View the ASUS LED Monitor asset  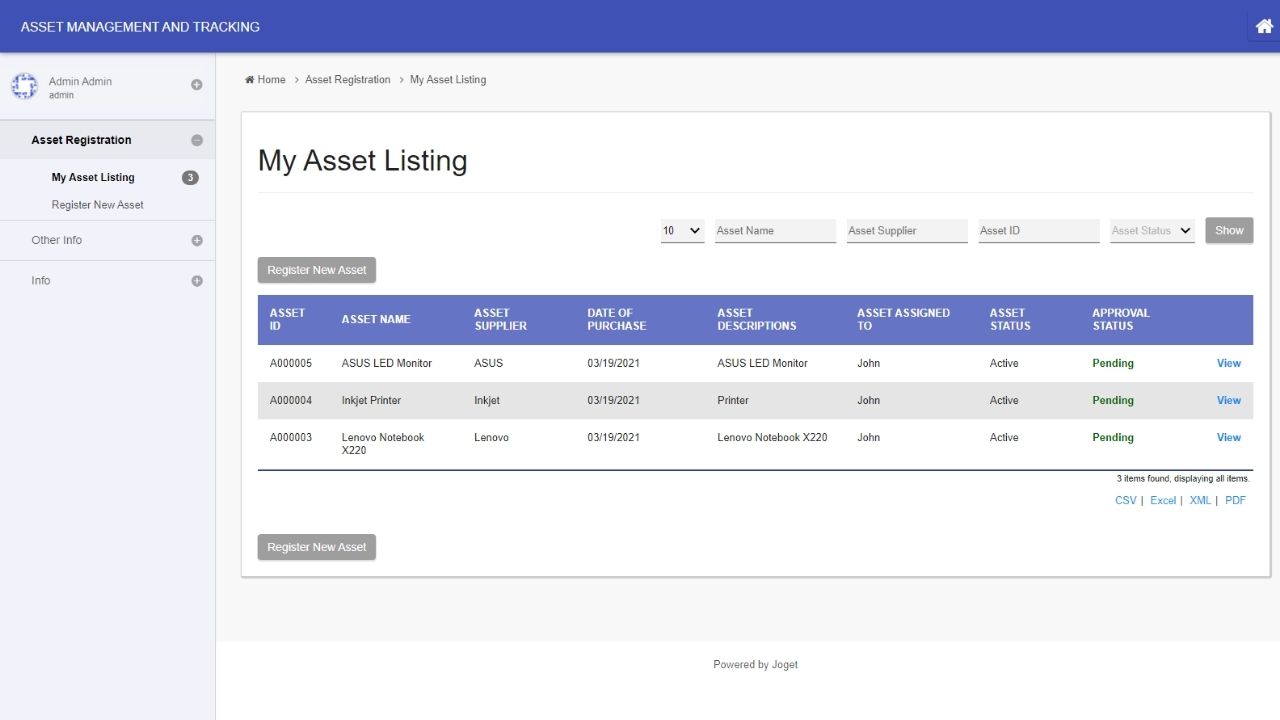1228,364
